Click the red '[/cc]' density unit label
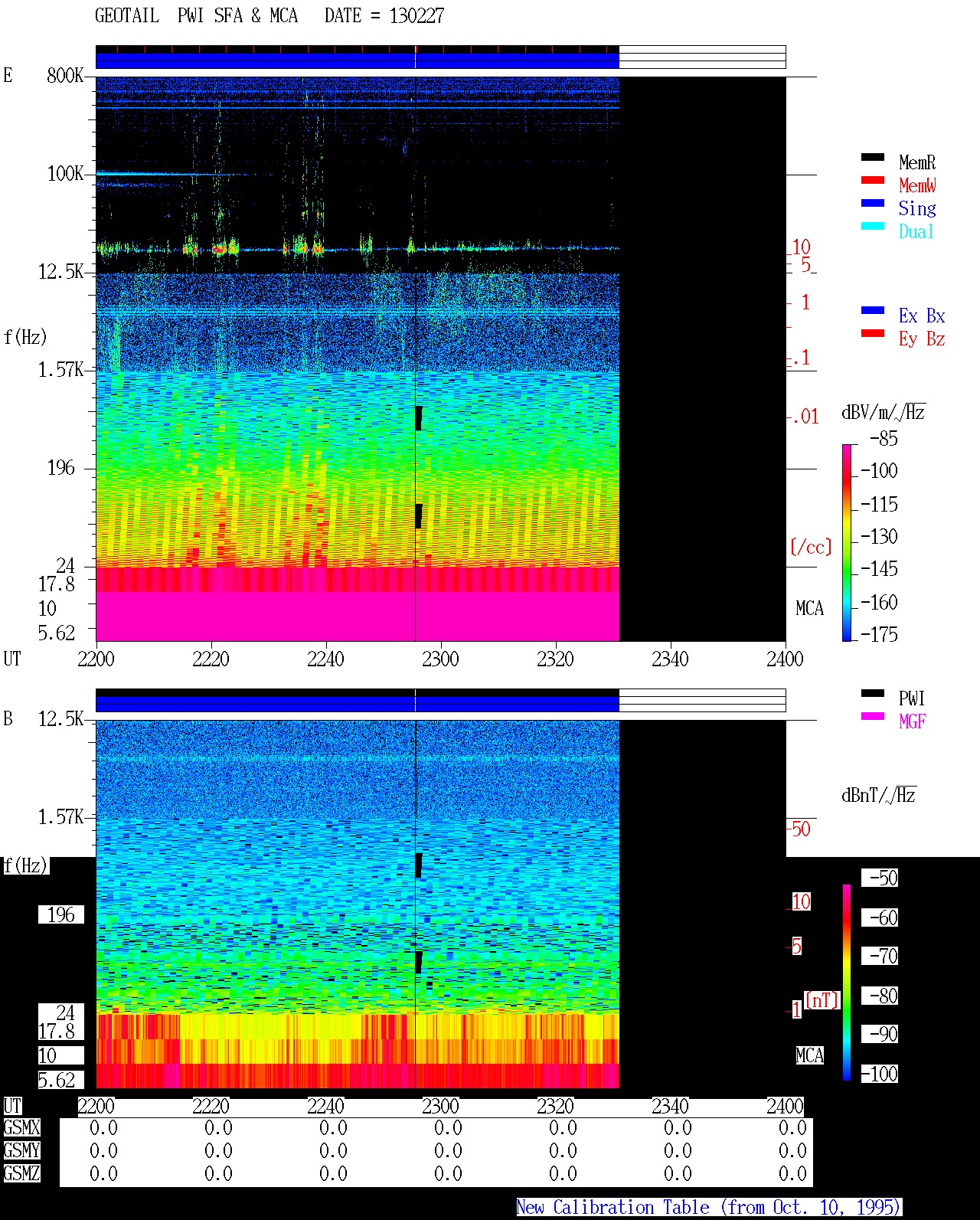Screen dimensions: 980x1220 click(811, 547)
